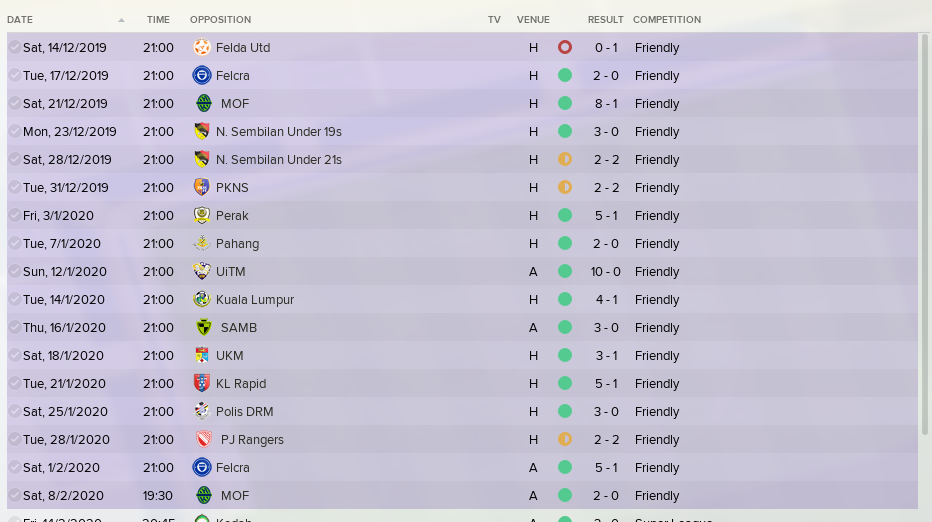The height and width of the screenshot is (522, 932).
Task: Click the PKNS team badge
Action: coord(202,187)
